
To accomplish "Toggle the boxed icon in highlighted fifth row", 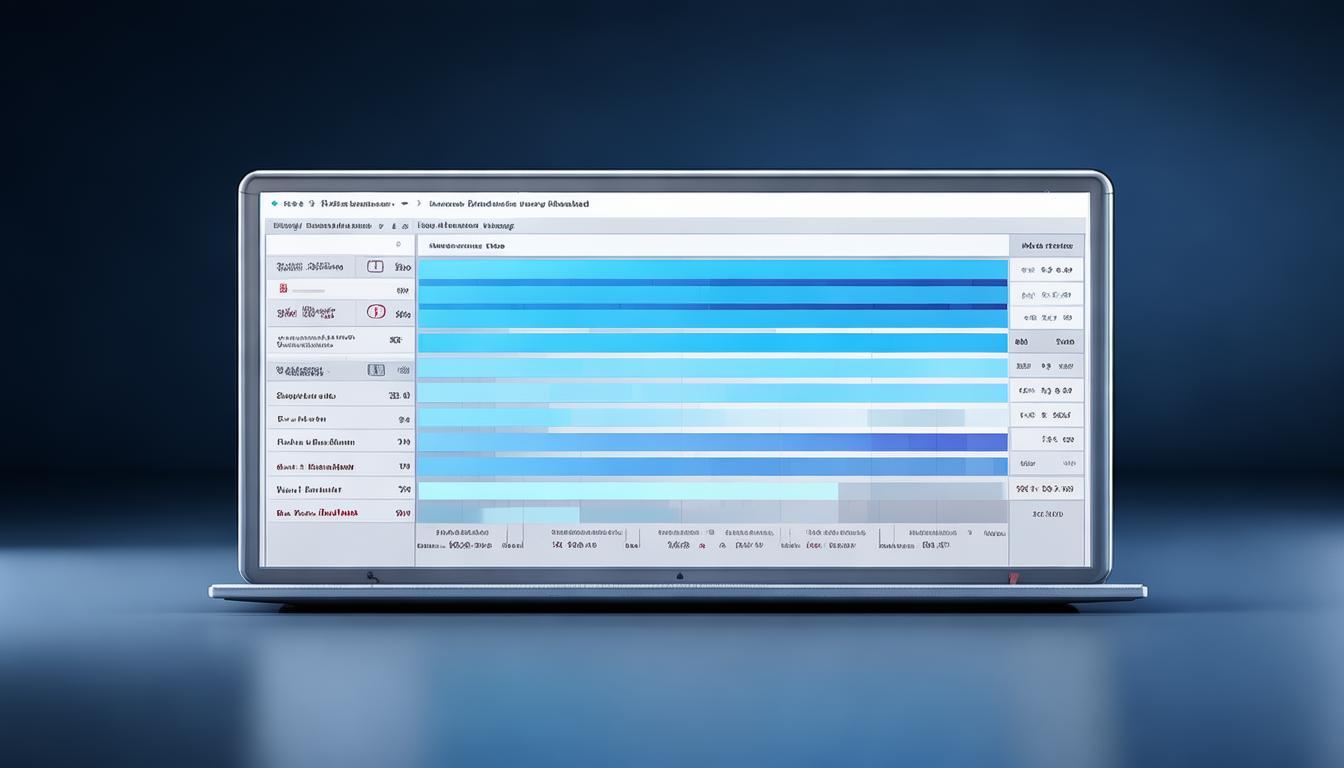I will point(376,370).
